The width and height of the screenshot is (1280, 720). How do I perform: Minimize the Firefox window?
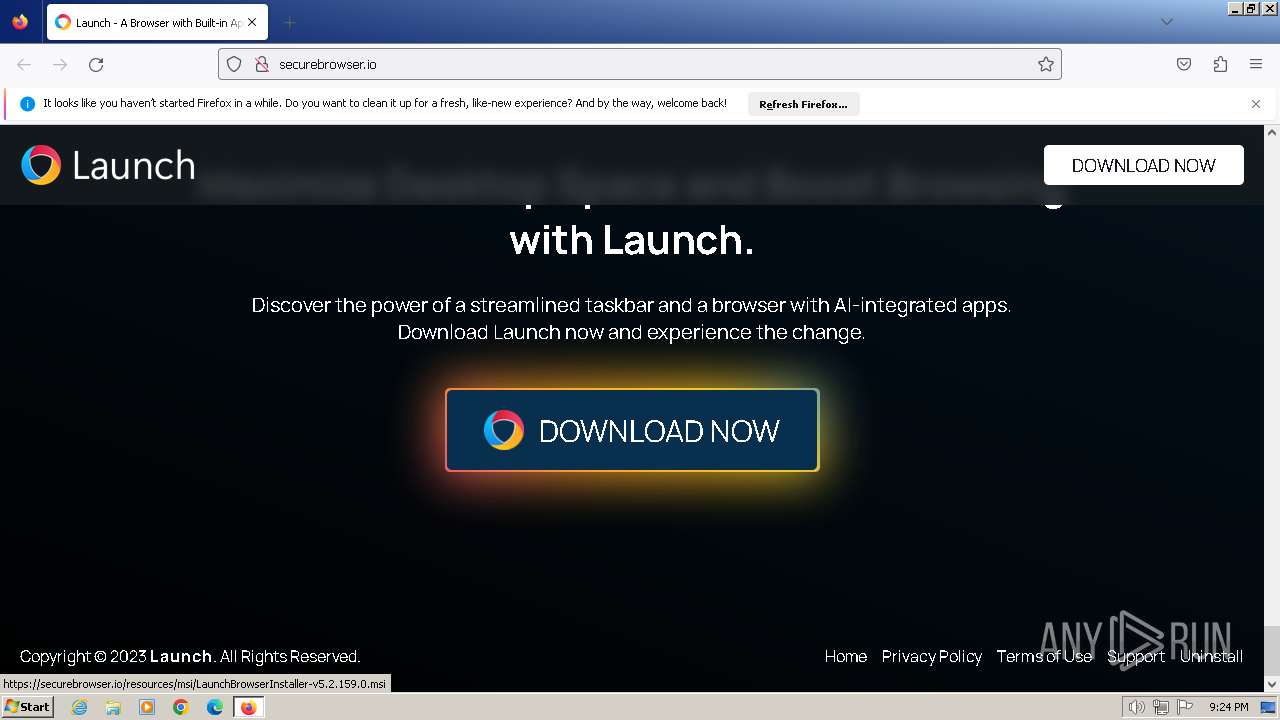coord(1236,8)
